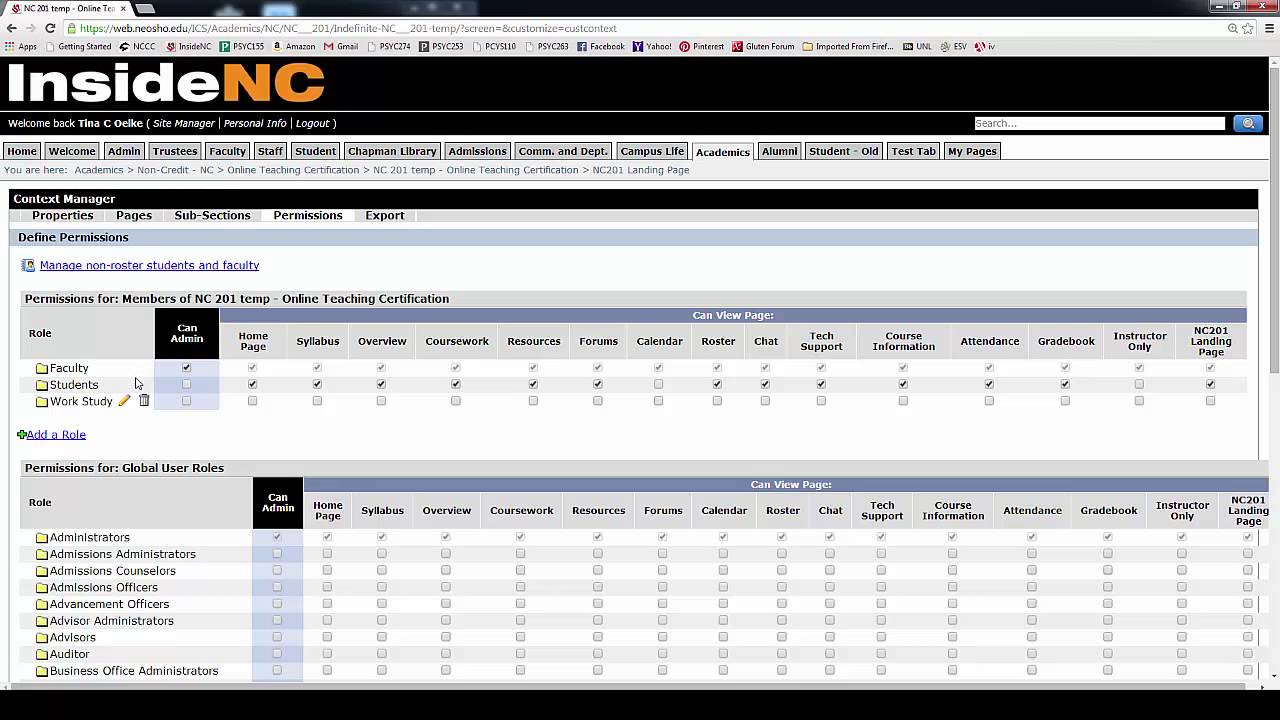Viewport: 1280px width, 720px height.
Task: Click the InsideNC logo
Action: coord(167,83)
